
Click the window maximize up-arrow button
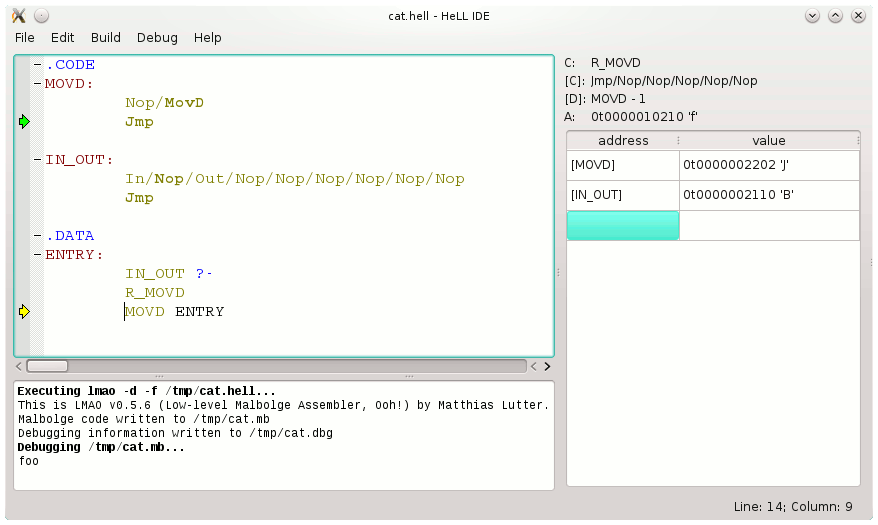tap(835, 16)
